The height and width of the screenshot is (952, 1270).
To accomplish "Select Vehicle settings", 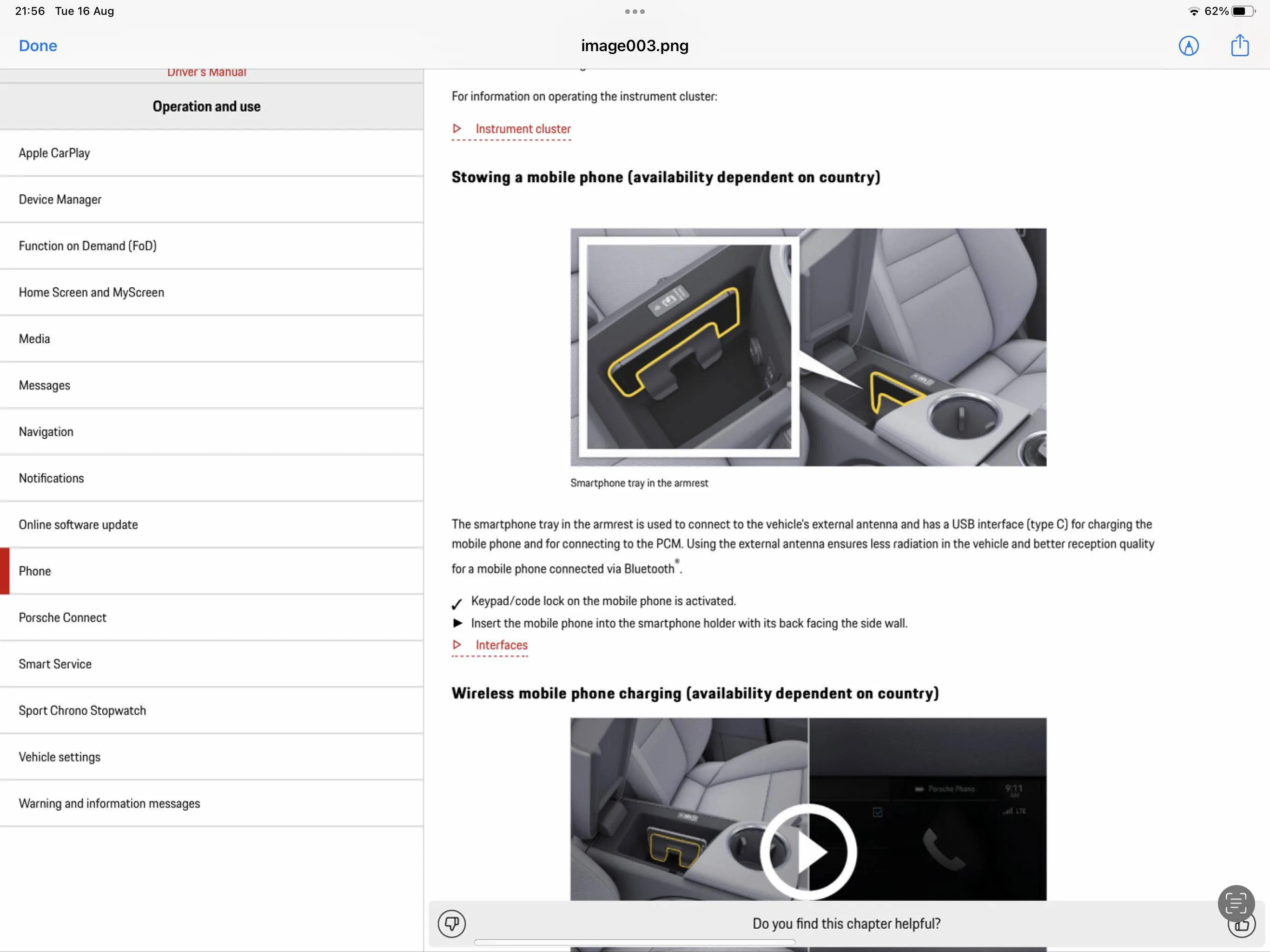I will pyautogui.click(x=212, y=758).
